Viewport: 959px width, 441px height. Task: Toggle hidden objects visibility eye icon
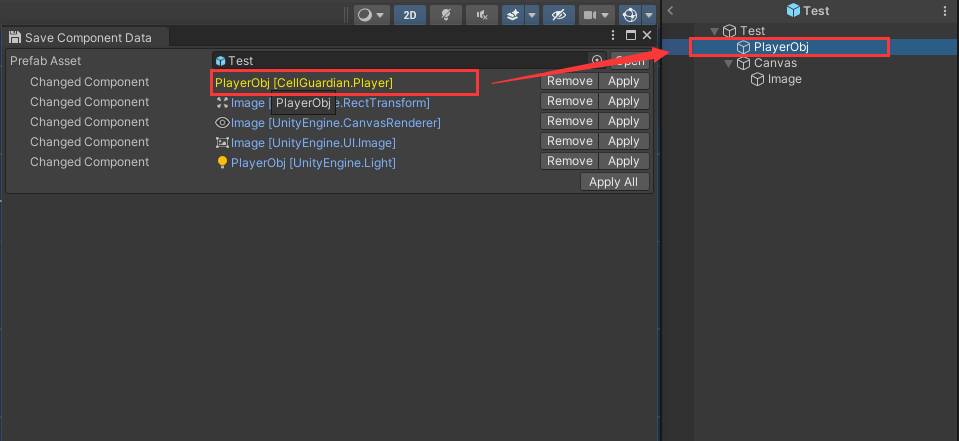coord(558,15)
